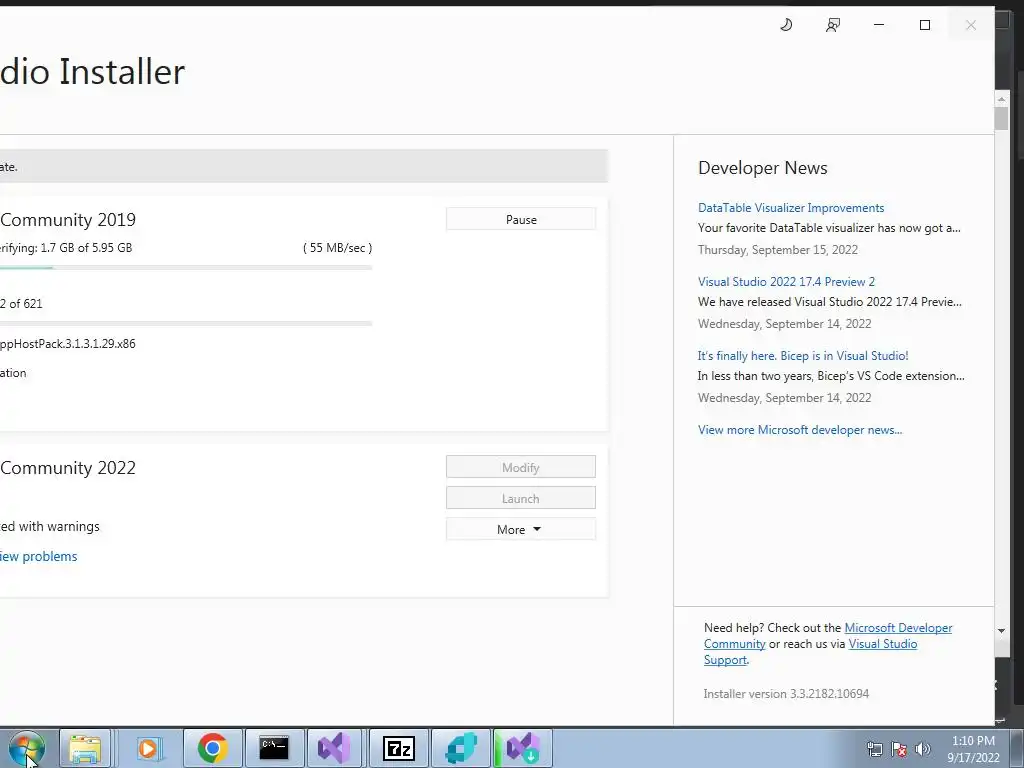1024x768 pixels.
Task: Click the volume speaker tray icon
Action: (922, 750)
